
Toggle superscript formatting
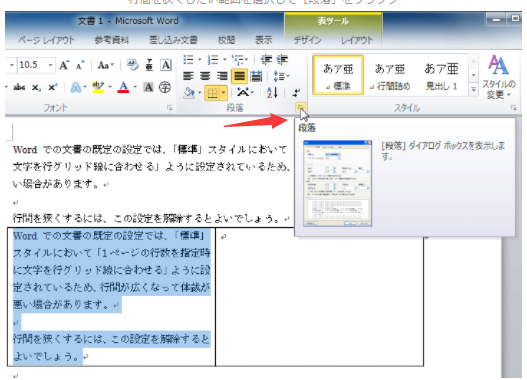52,88
